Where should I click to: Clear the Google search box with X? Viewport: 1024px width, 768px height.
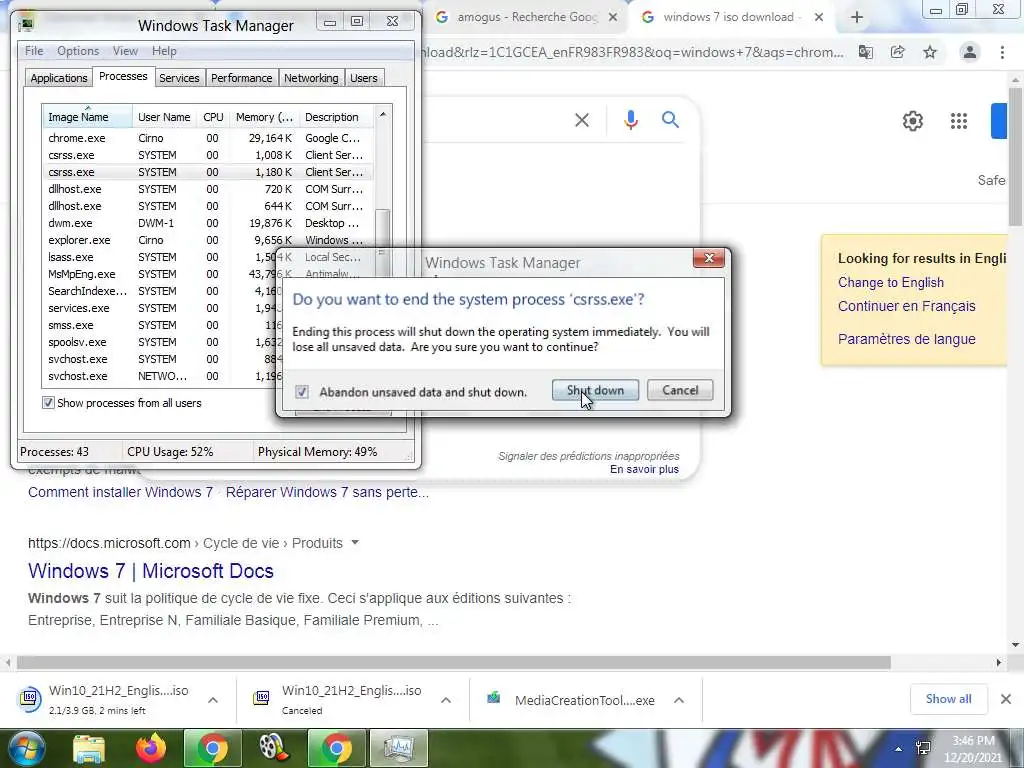[x=581, y=120]
